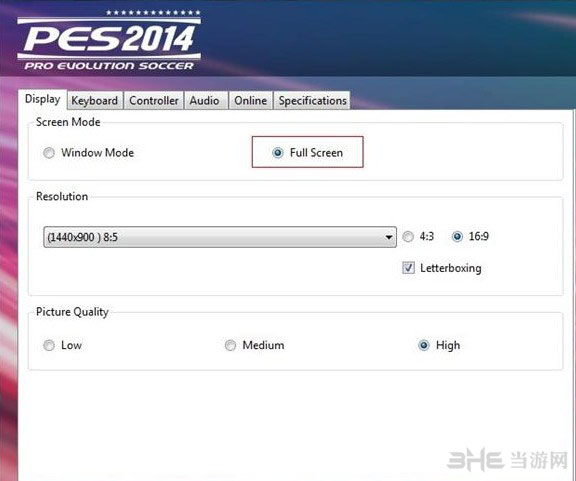Go to the Audio tab
Viewport: 576px width, 481px height.
pyautogui.click(x=205, y=101)
